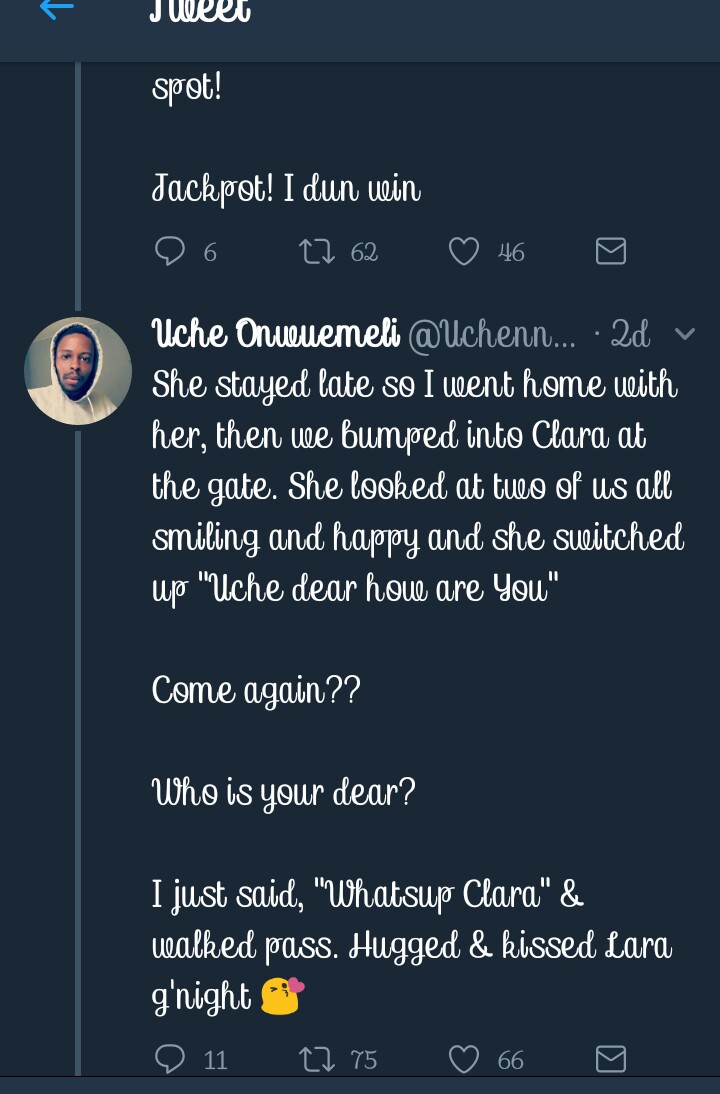Viewport: 720px width, 1094px height.
Task: Tap the Tweet header title
Action: click(200, 12)
